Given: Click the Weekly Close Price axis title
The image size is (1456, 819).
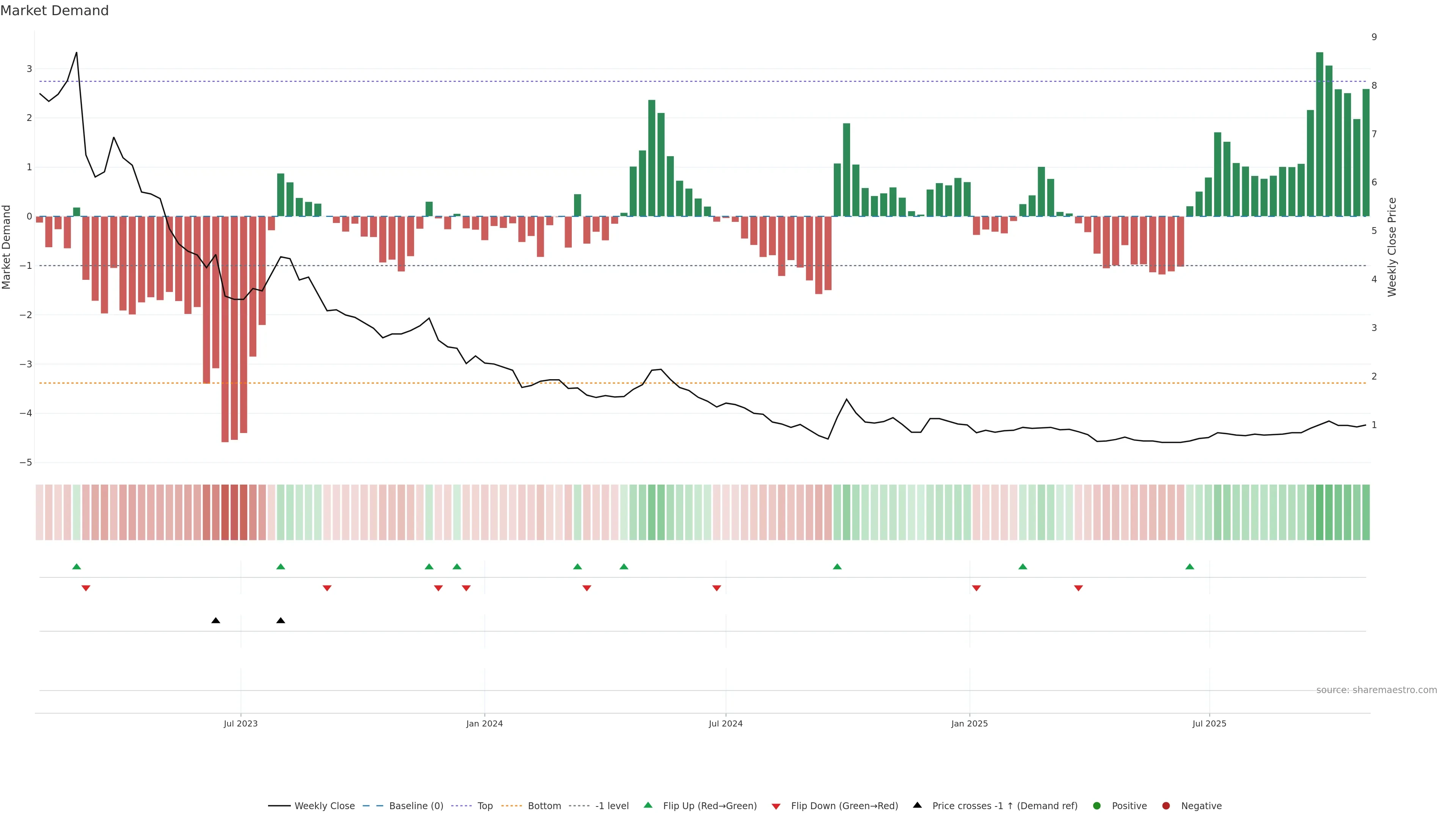Looking at the screenshot, I should 1392,247.
